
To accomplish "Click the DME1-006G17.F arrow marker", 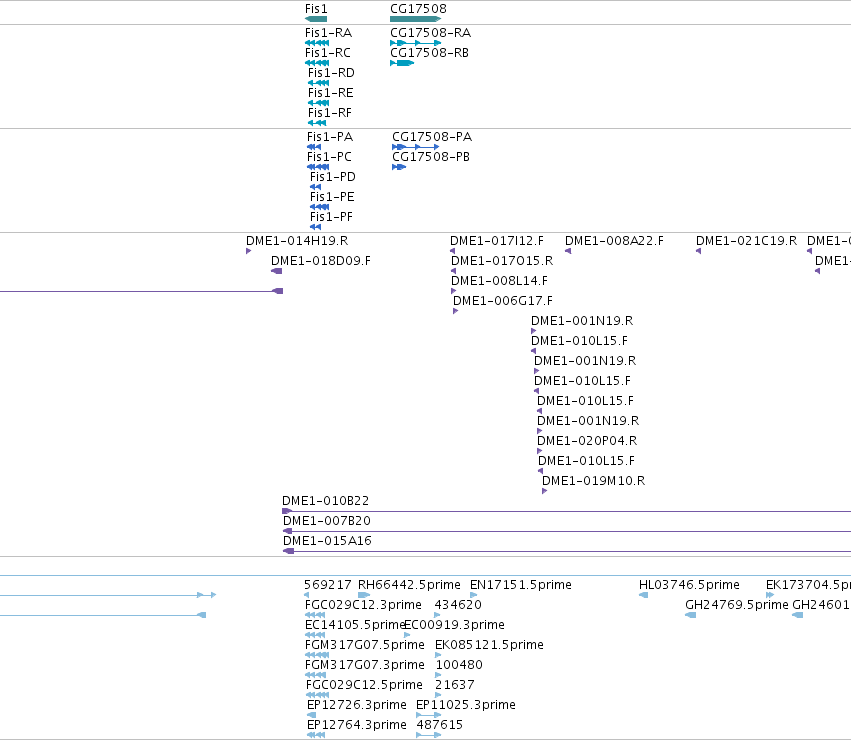I will pyautogui.click(x=455, y=312).
